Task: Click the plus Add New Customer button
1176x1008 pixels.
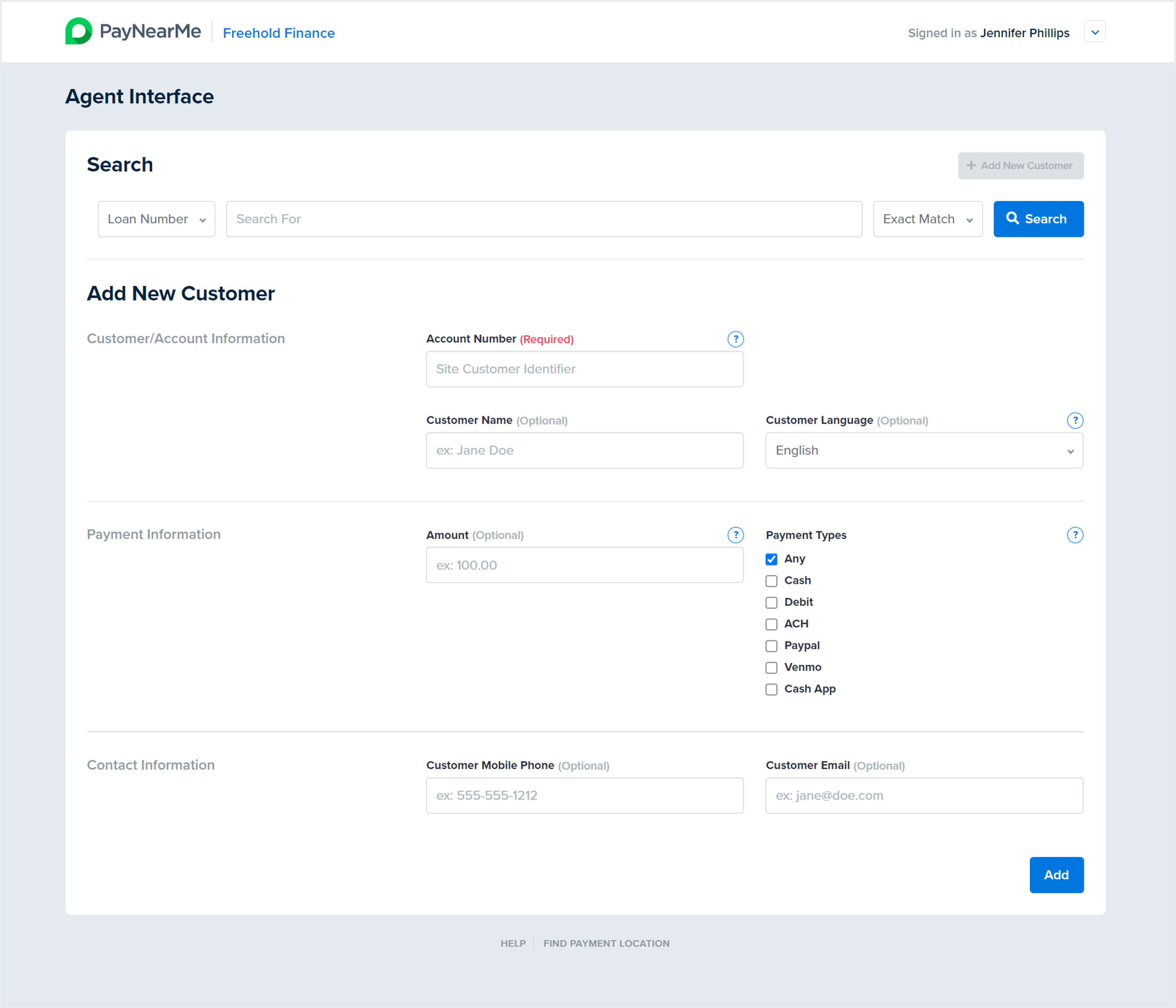Action: [x=1020, y=166]
